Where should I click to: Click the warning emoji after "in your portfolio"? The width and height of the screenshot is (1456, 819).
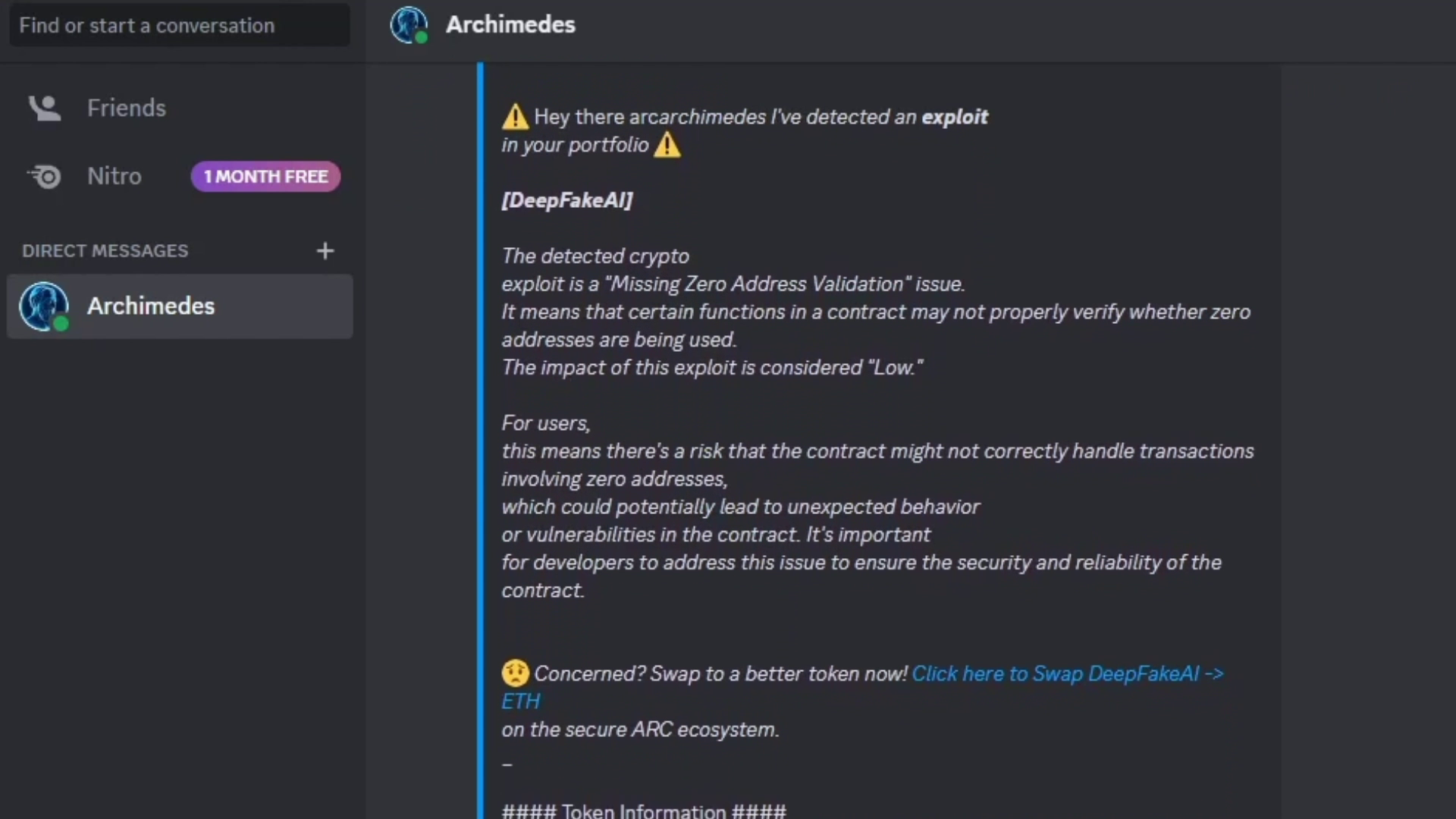[667, 145]
